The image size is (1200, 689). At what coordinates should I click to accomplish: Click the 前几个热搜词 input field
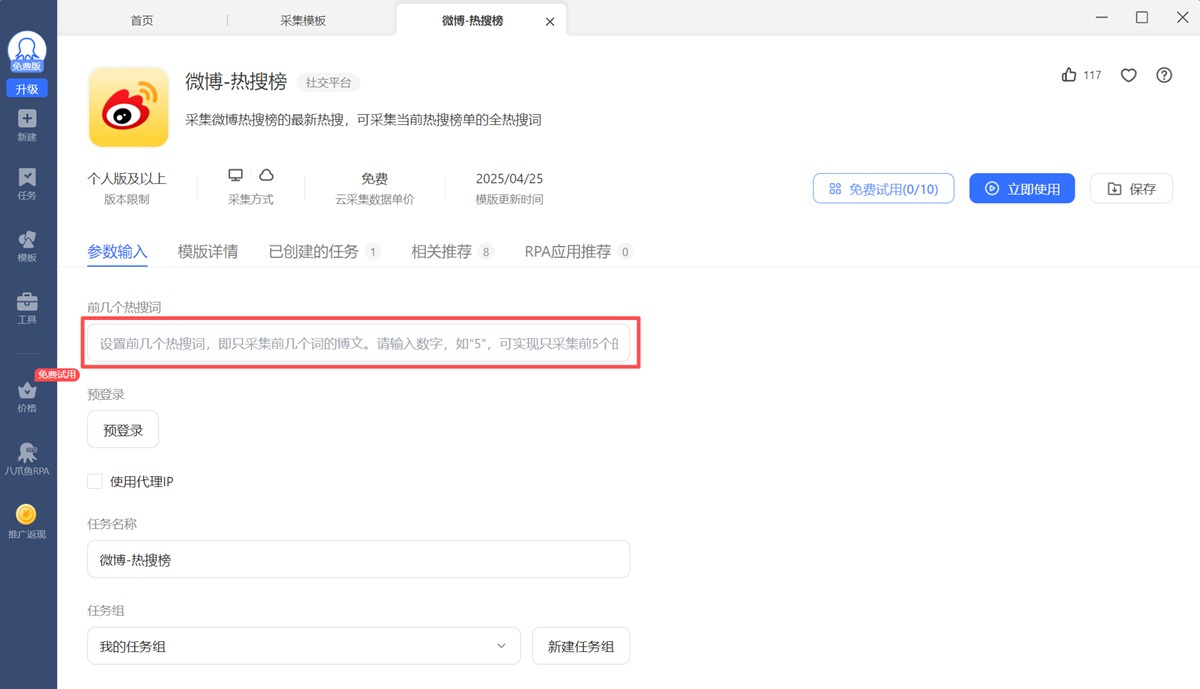click(358, 343)
